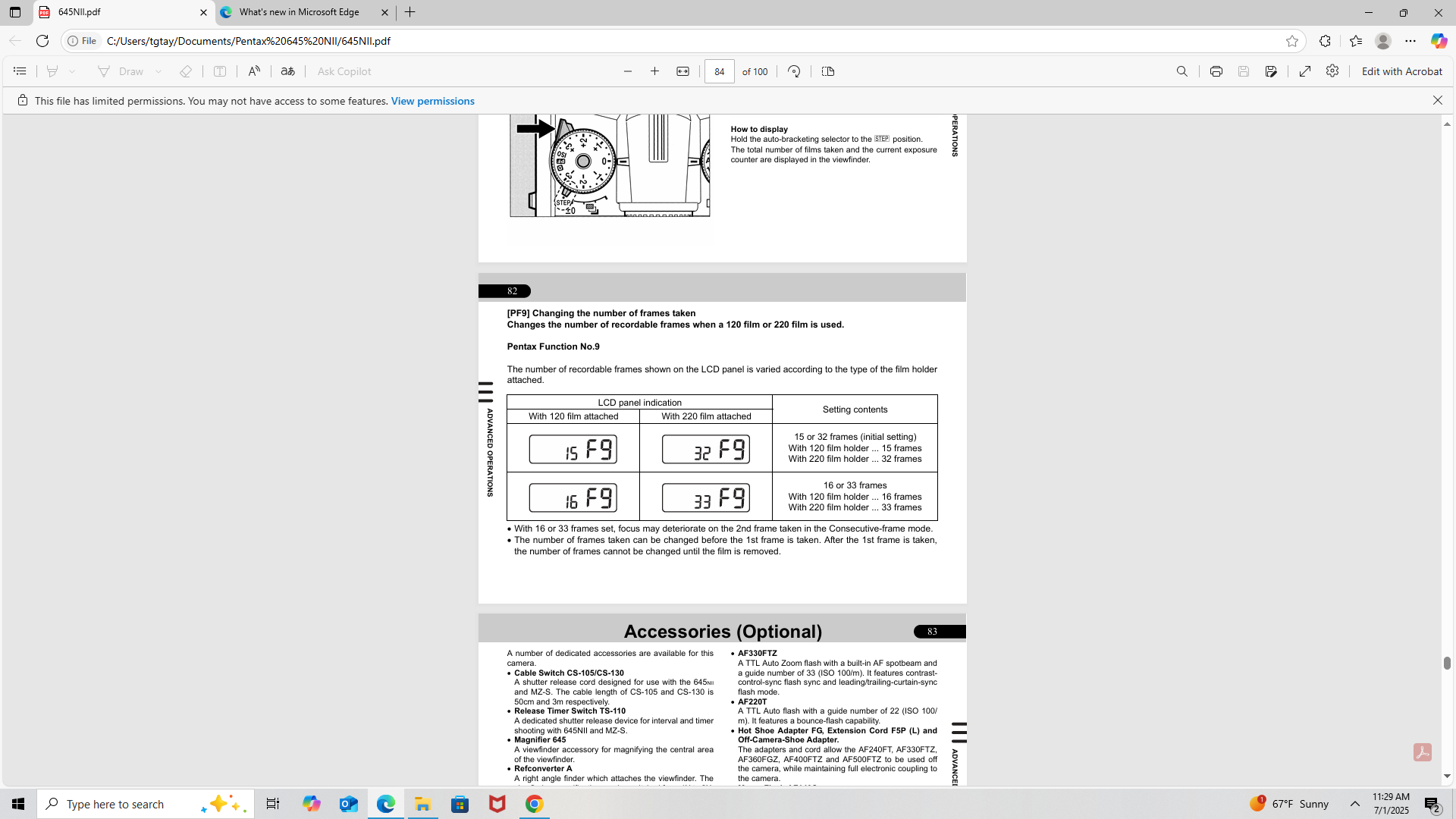Click the scrollbar down arrow
The image size is (1456, 819).
pyautogui.click(x=1447, y=776)
